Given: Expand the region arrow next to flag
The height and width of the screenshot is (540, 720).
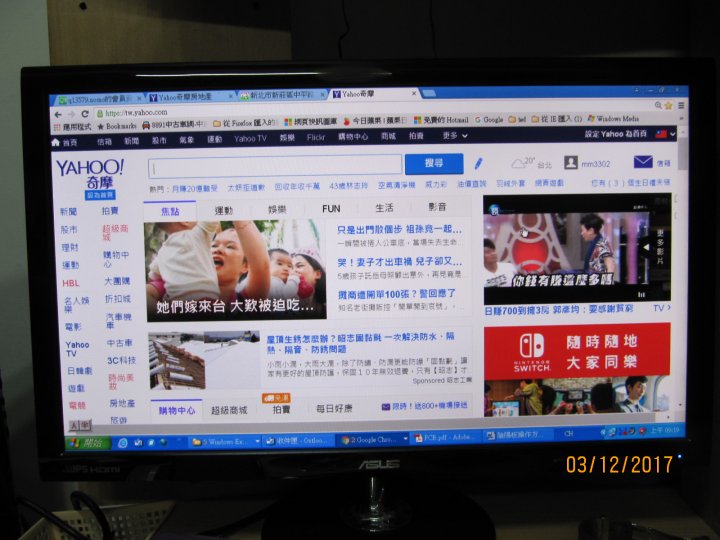Looking at the screenshot, I should coord(673,134).
